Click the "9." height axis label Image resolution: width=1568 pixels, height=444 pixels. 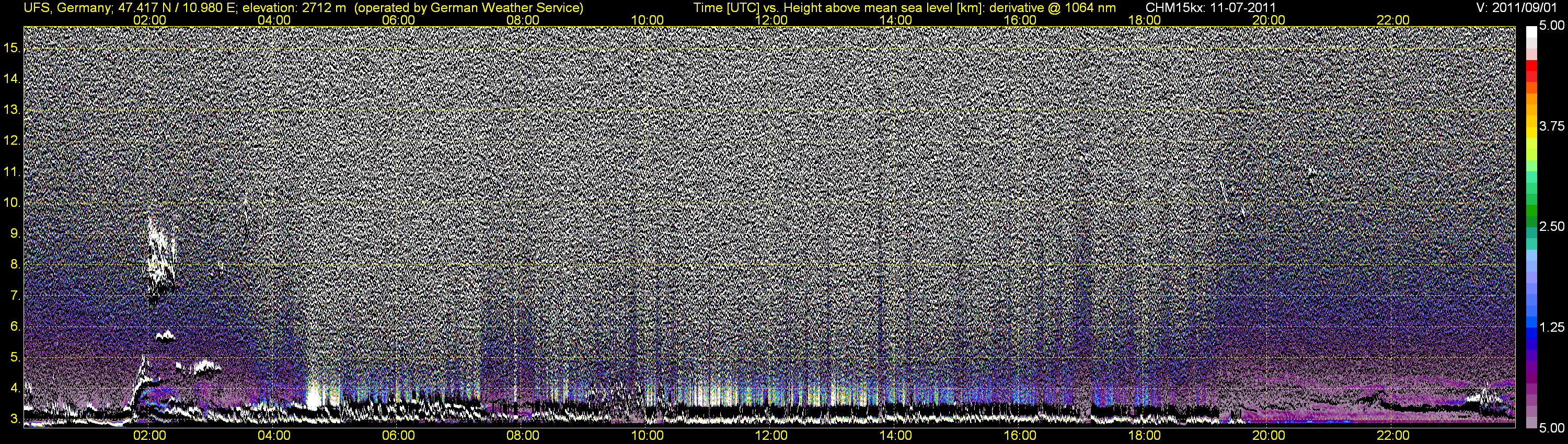pos(16,233)
